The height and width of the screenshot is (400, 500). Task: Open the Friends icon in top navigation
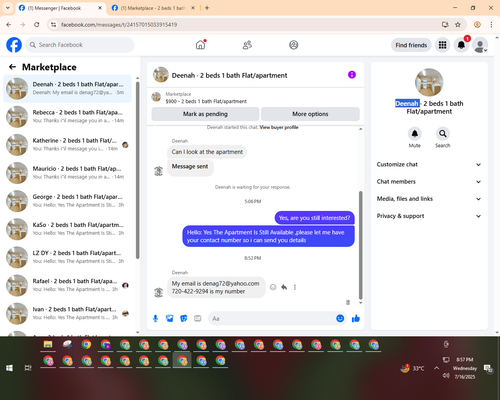(x=247, y=45)
